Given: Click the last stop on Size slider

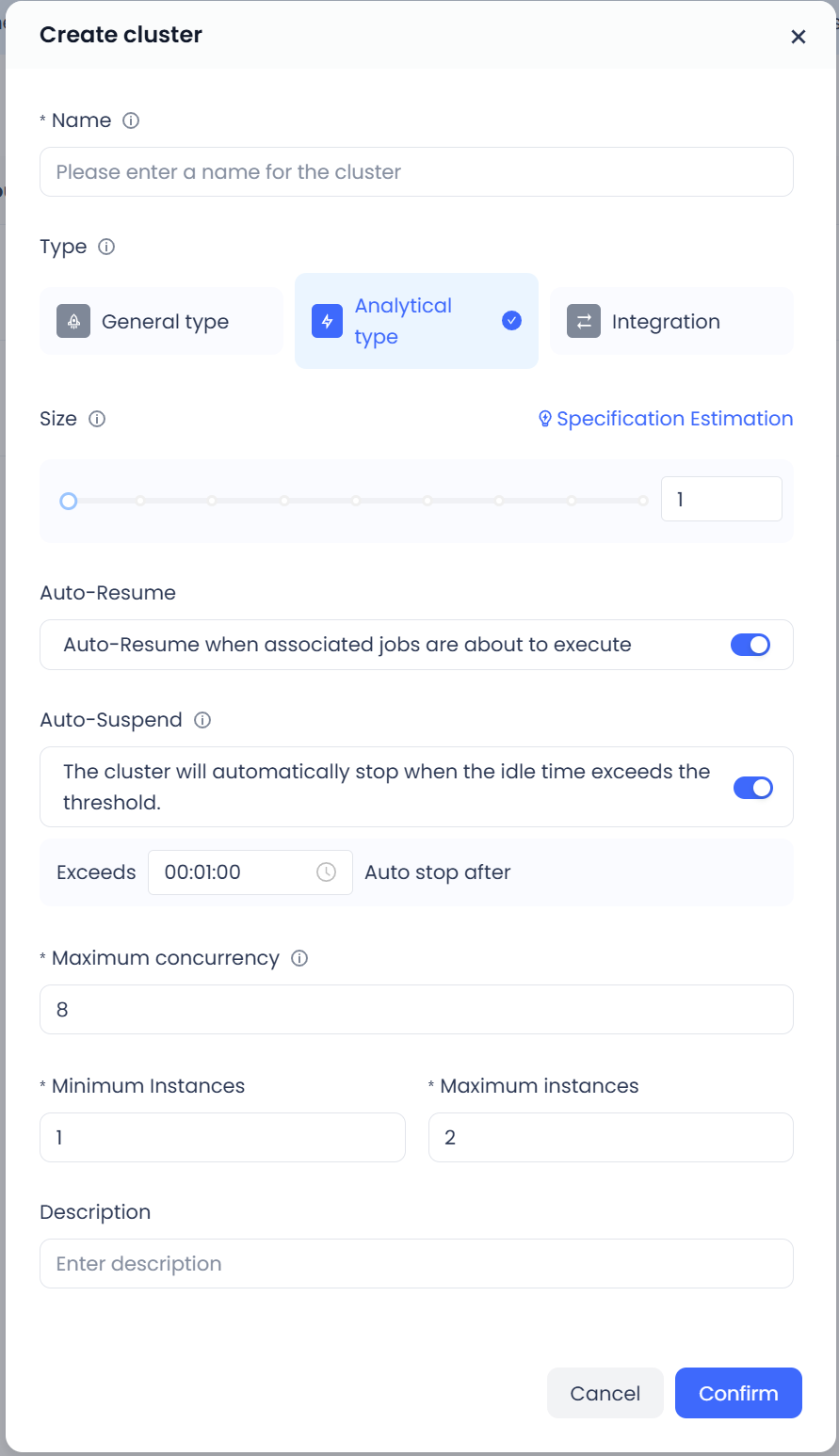Looking at the screenshot, I should coord(643,501).
